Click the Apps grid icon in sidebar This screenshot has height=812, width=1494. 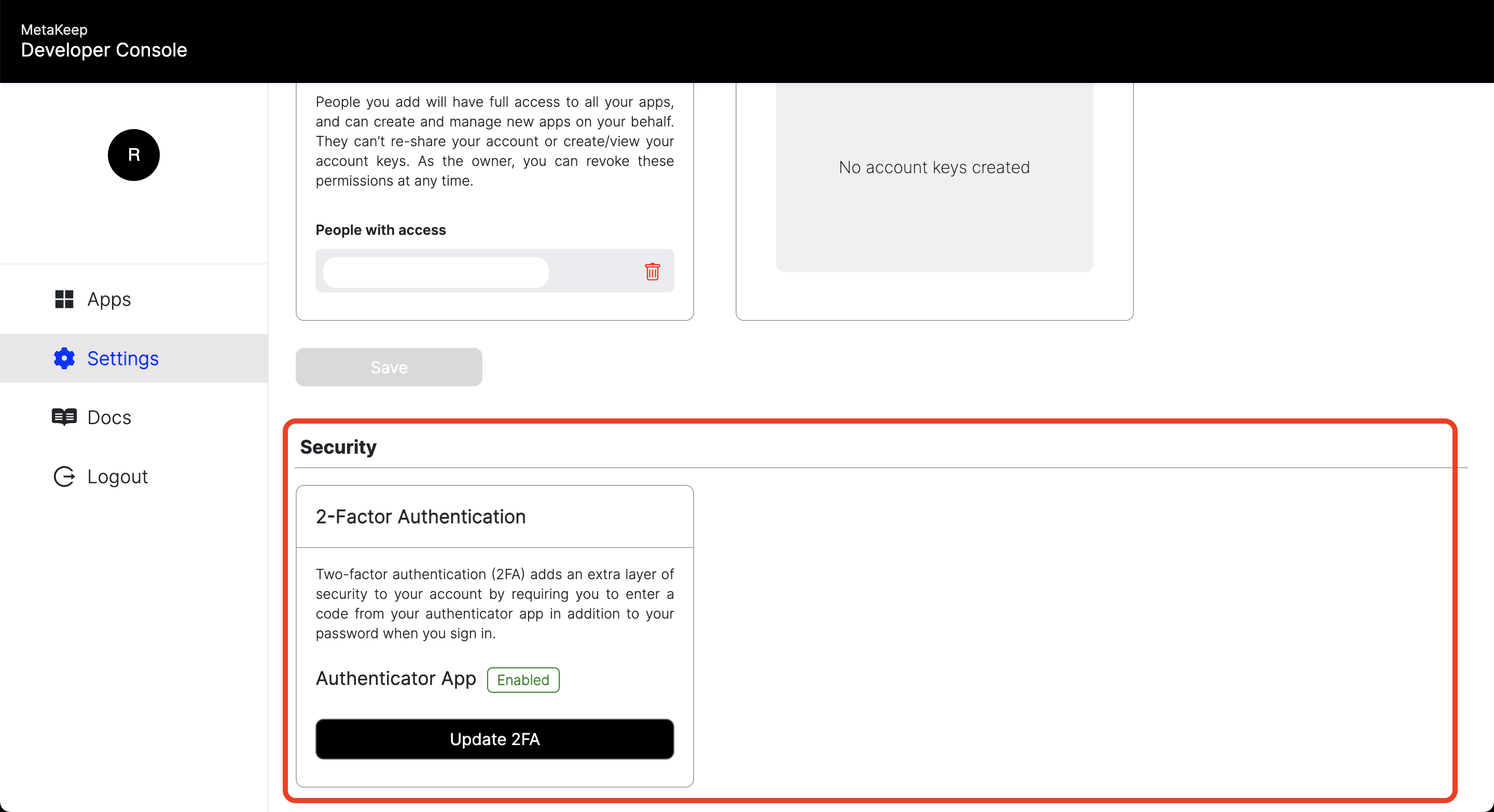[x=64, y=298]
